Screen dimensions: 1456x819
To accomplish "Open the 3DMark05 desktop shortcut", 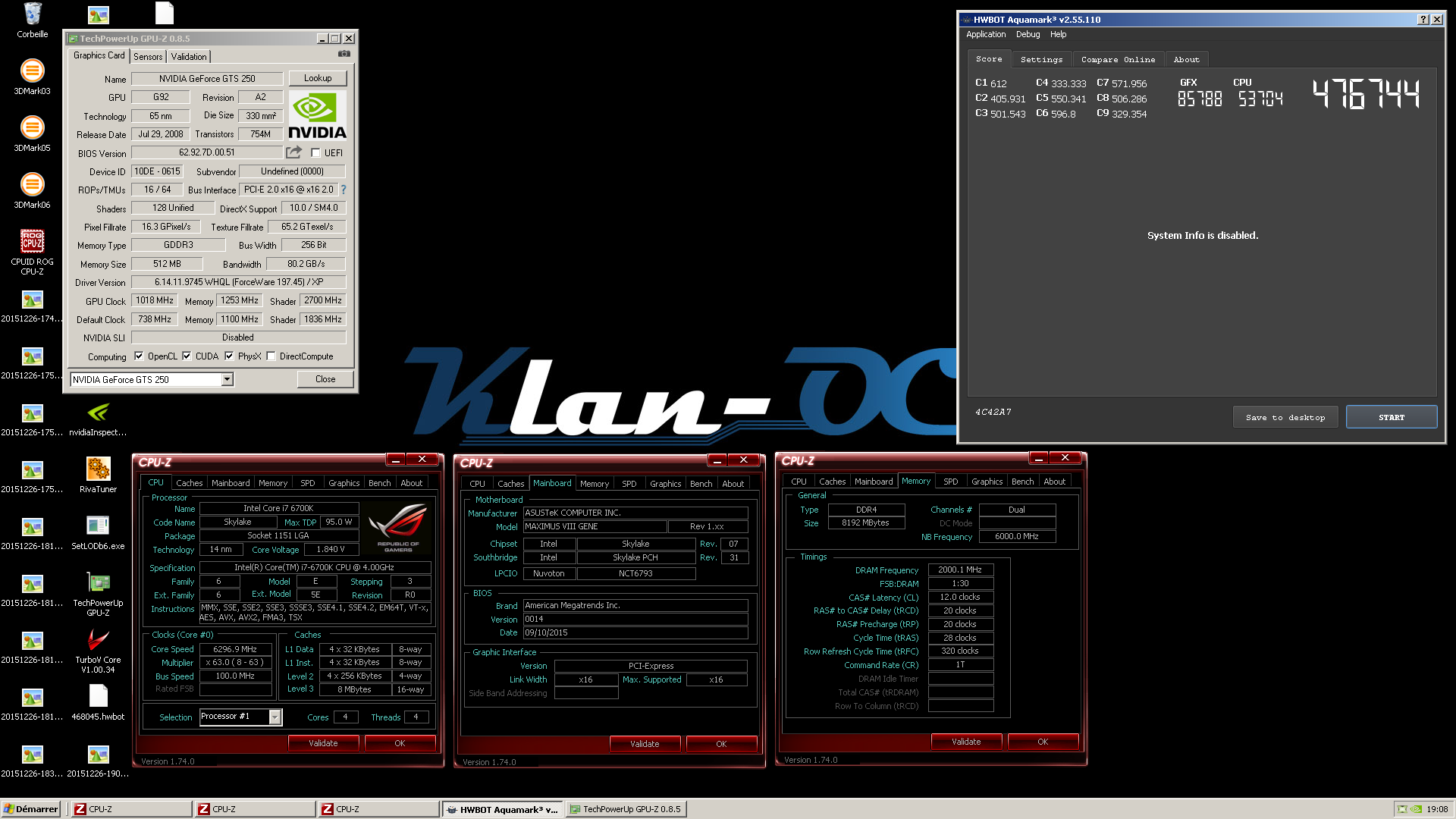I will pyautogui.click(x=33, y=133).
